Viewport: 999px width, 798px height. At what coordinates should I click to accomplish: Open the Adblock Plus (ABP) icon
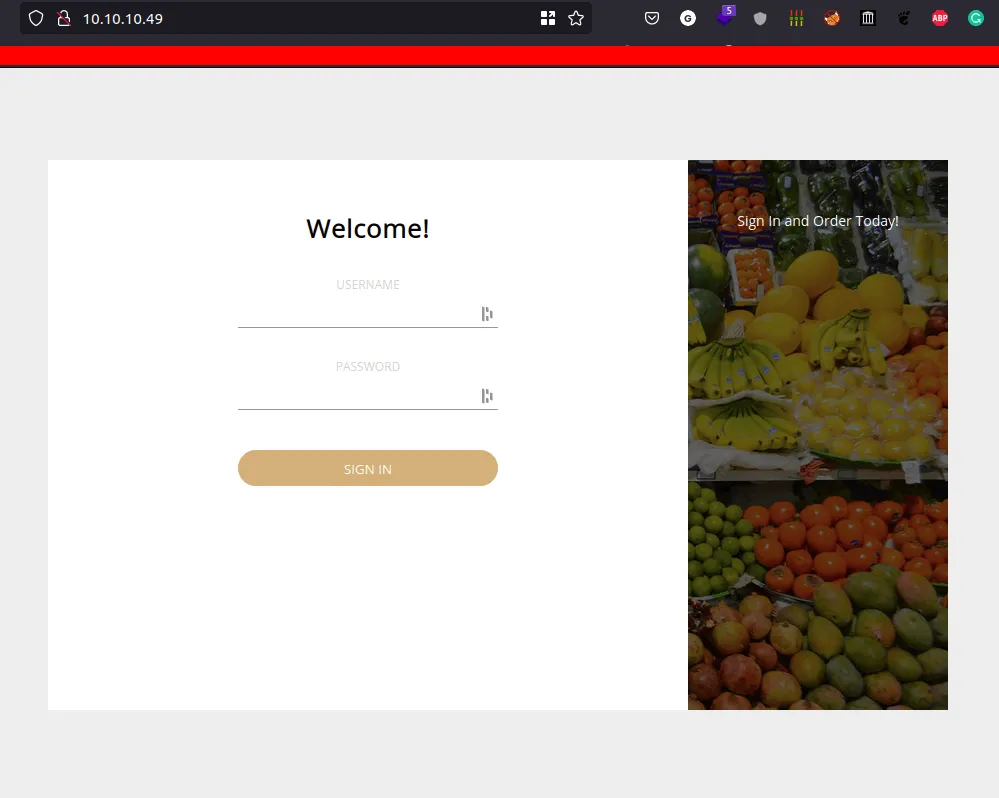pyautogui.click(x=939, y=18)
